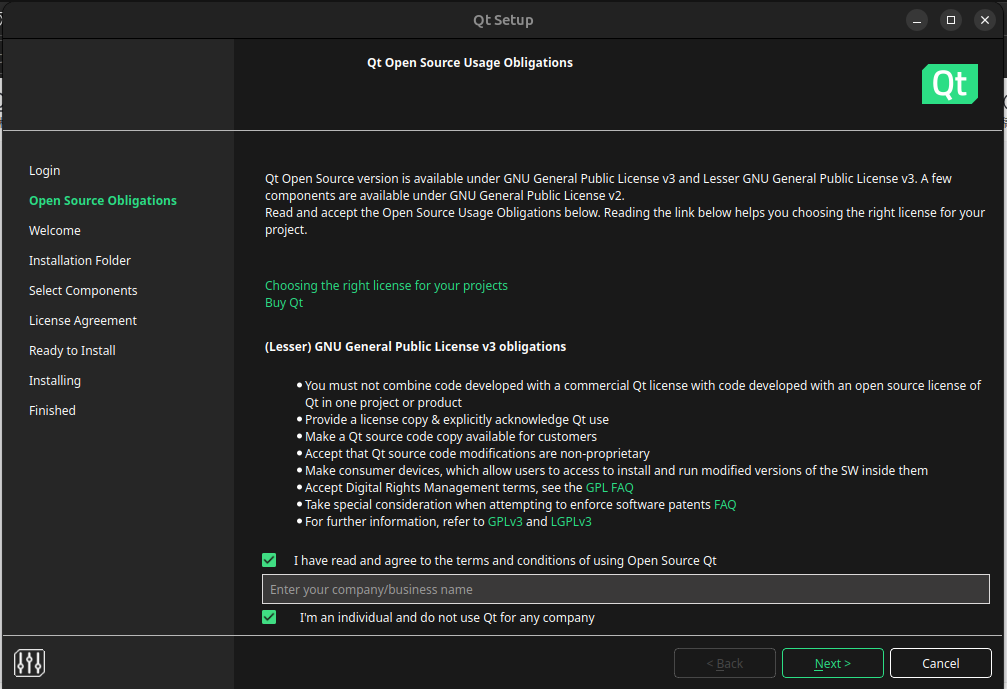1007x689 pixels.
Task: Select the Login step in sidebar
Action: click(45, 170)
